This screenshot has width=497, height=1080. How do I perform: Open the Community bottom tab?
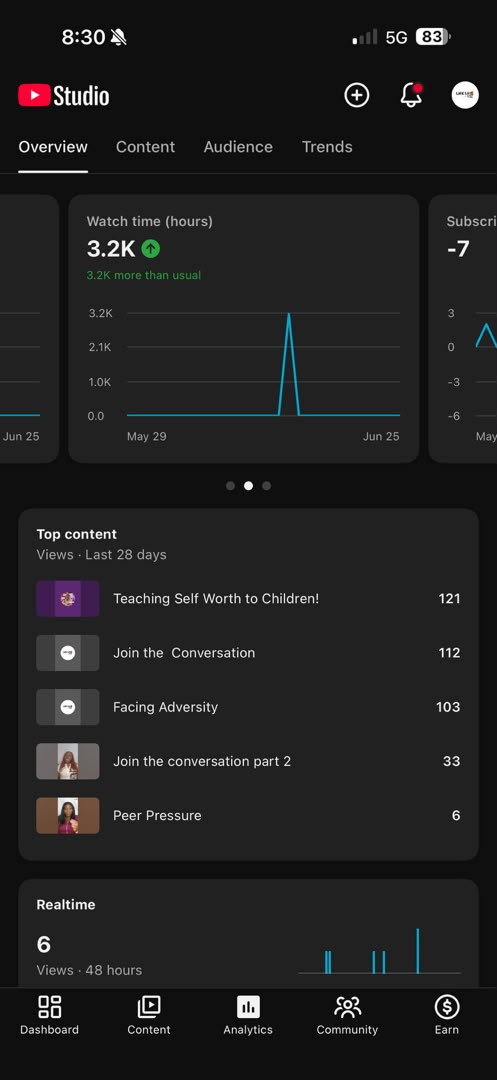347,1015
